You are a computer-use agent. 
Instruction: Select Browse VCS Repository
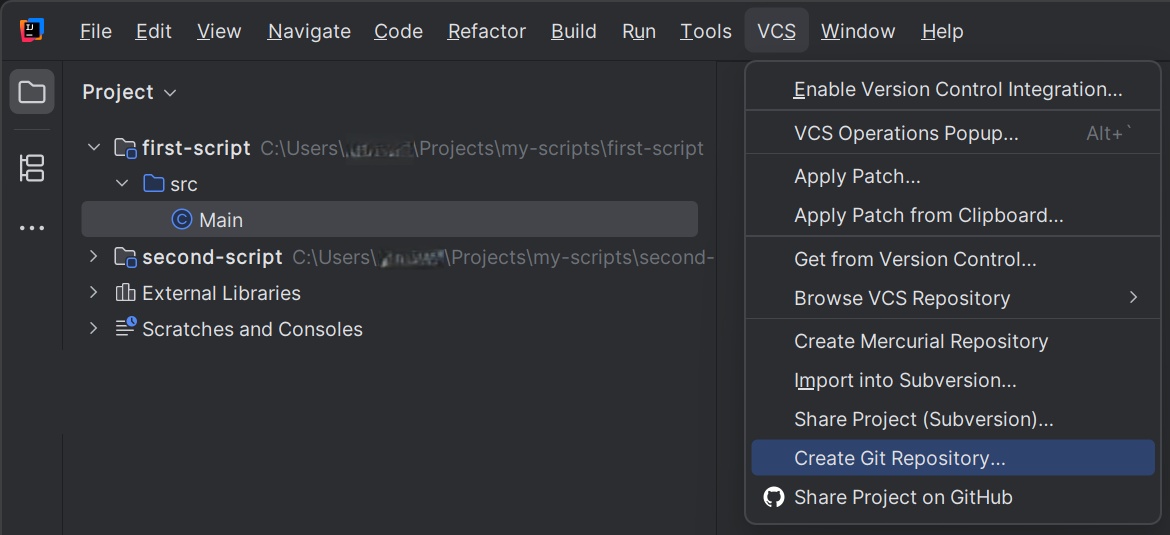point(953,298)
